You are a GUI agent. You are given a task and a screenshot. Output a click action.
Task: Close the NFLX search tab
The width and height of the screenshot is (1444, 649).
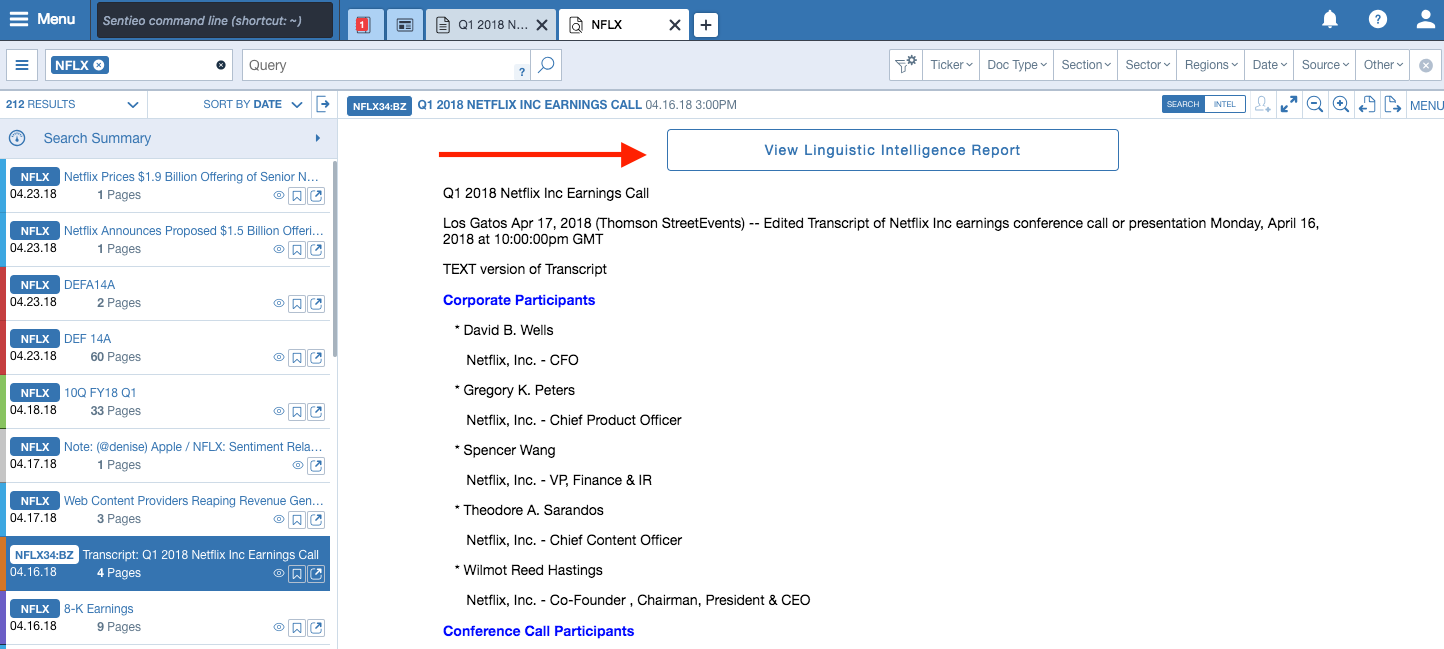tap(675, 25)
